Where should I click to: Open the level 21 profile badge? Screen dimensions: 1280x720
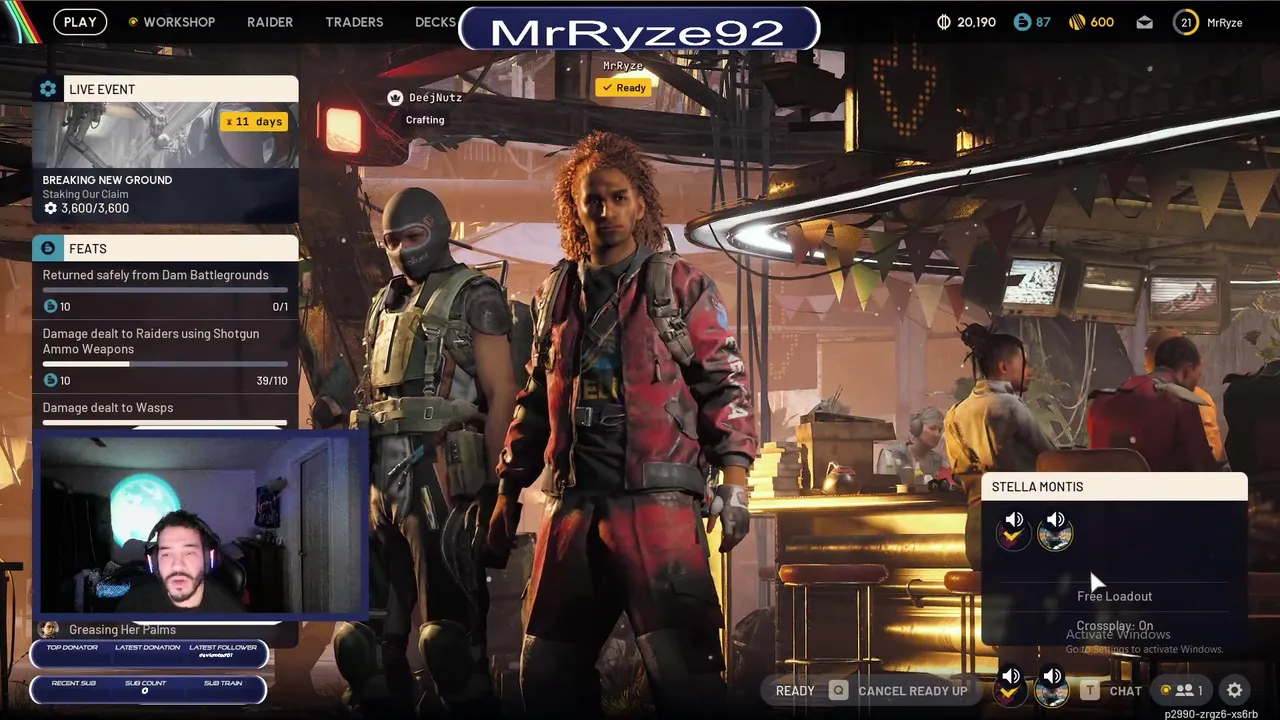[x=1186, y=22]
